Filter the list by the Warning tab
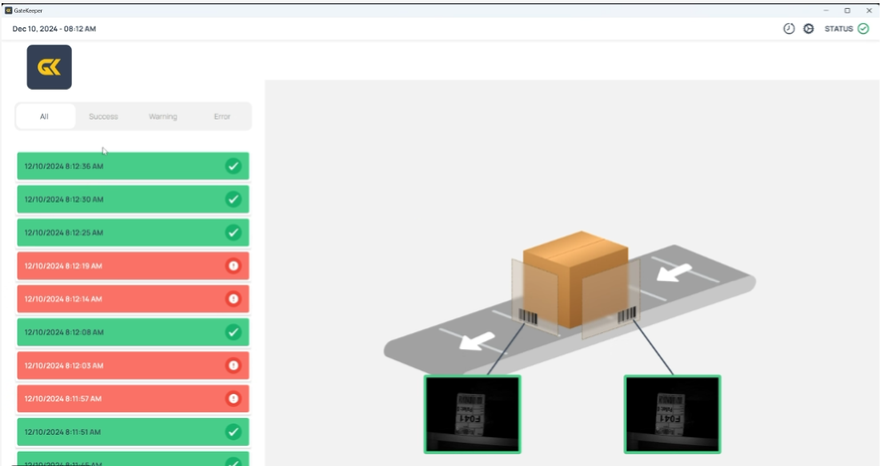The height and width of the screenshot is (466, 880). (x=163, y=116)
